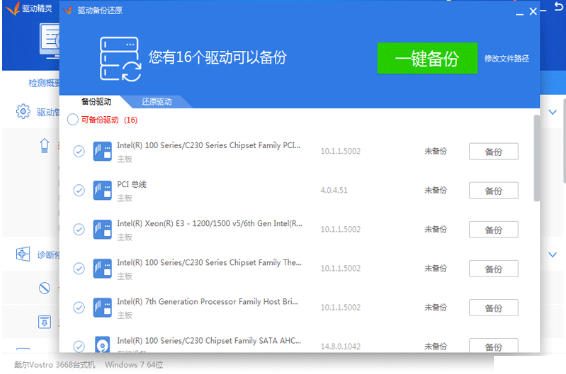
Task: Click the 驱动精灵 logo in main window
Action: click(13, 9)
